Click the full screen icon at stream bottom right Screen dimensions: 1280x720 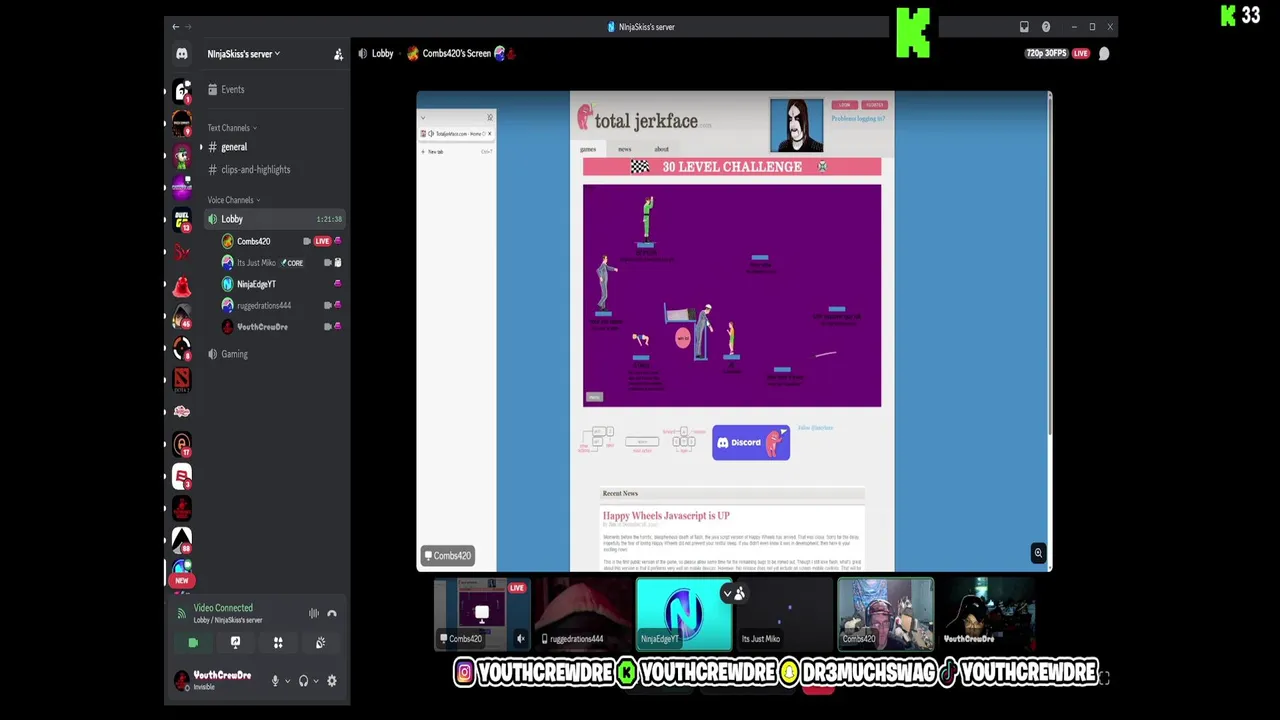click(1104, 679)
